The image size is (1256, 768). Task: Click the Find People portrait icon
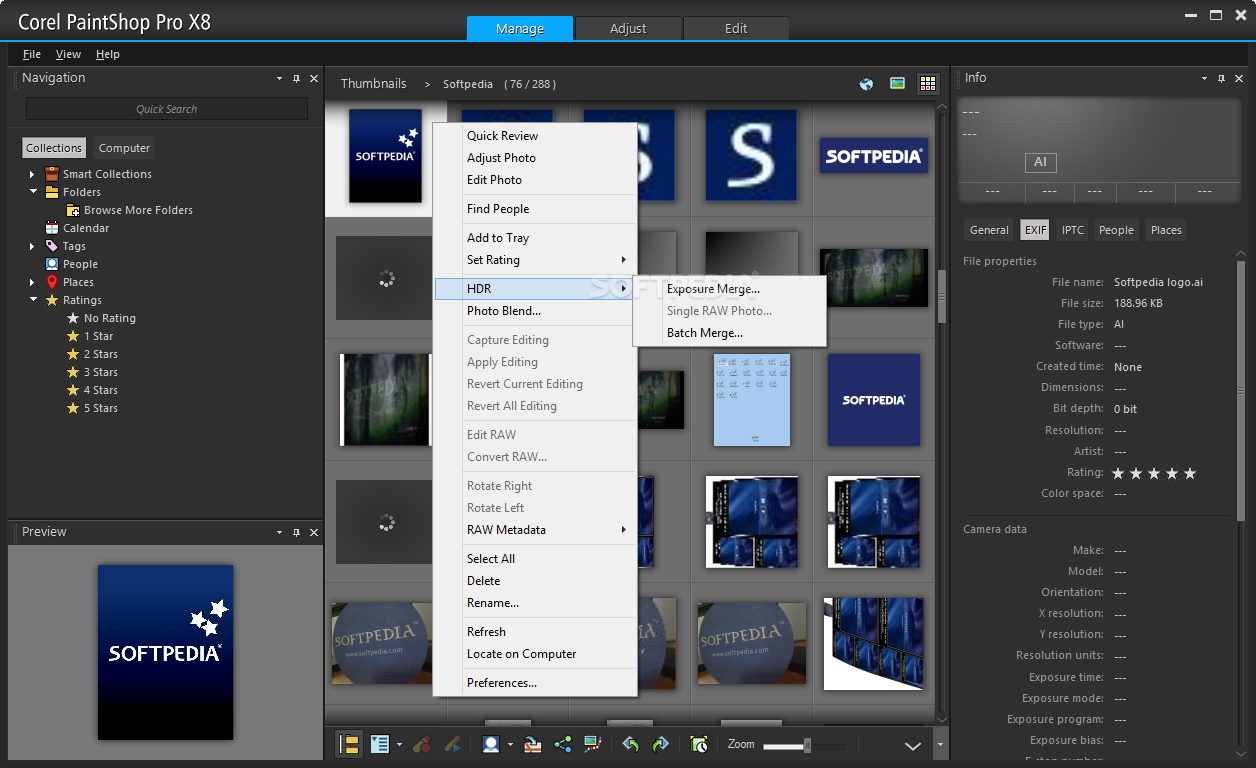coord(491,744)
